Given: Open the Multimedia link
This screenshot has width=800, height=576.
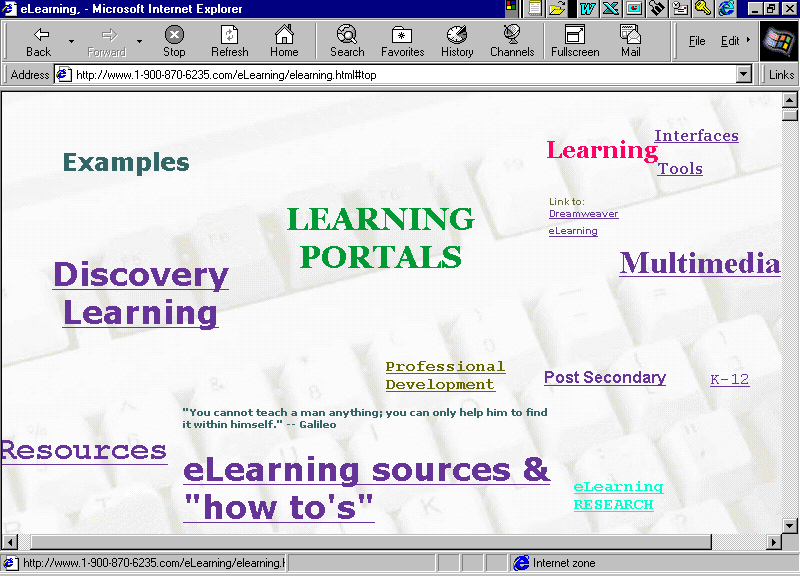Looking at the screenshot, I should (x=700, y=263).
